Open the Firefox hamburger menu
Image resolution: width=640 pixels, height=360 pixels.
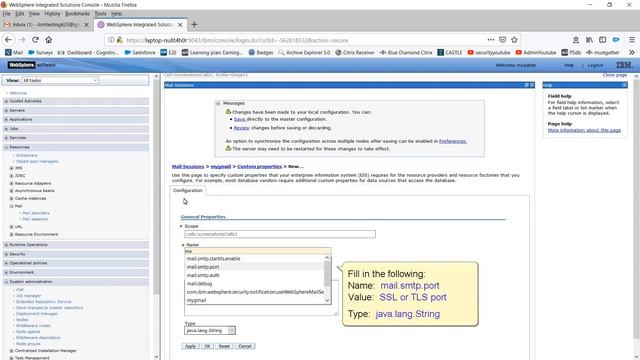point(631,40)
